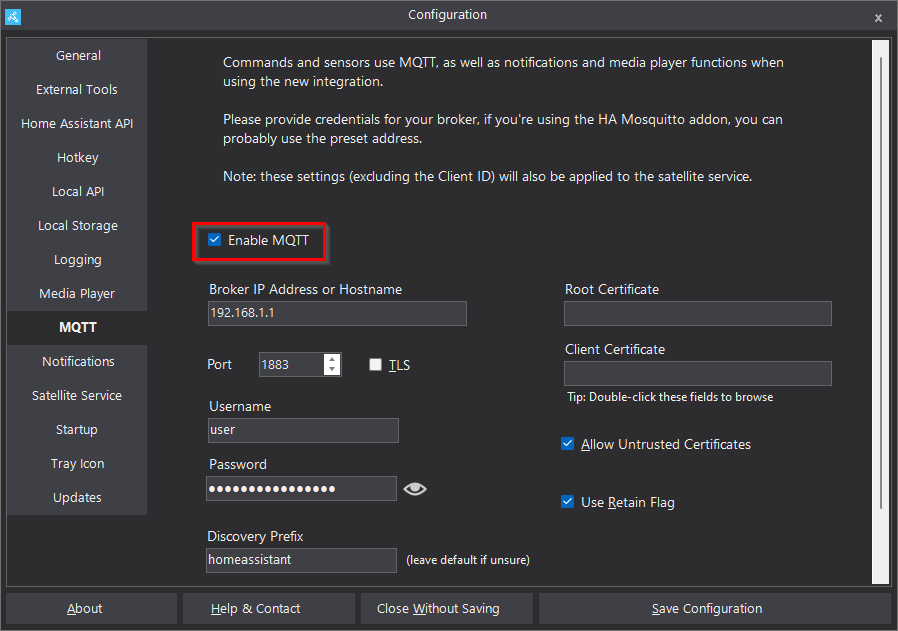Decrease port number with down arrow

pyautogui.click(x=332, y=369)
